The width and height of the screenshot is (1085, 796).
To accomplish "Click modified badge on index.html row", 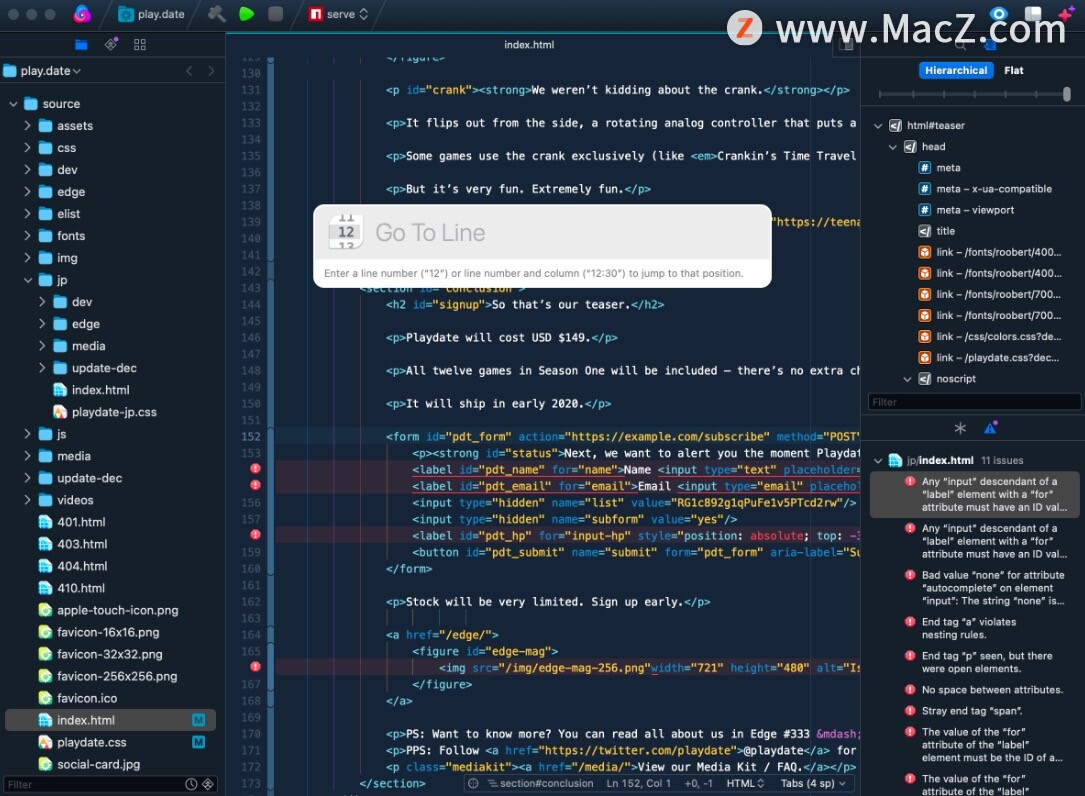I will (199, 721).
